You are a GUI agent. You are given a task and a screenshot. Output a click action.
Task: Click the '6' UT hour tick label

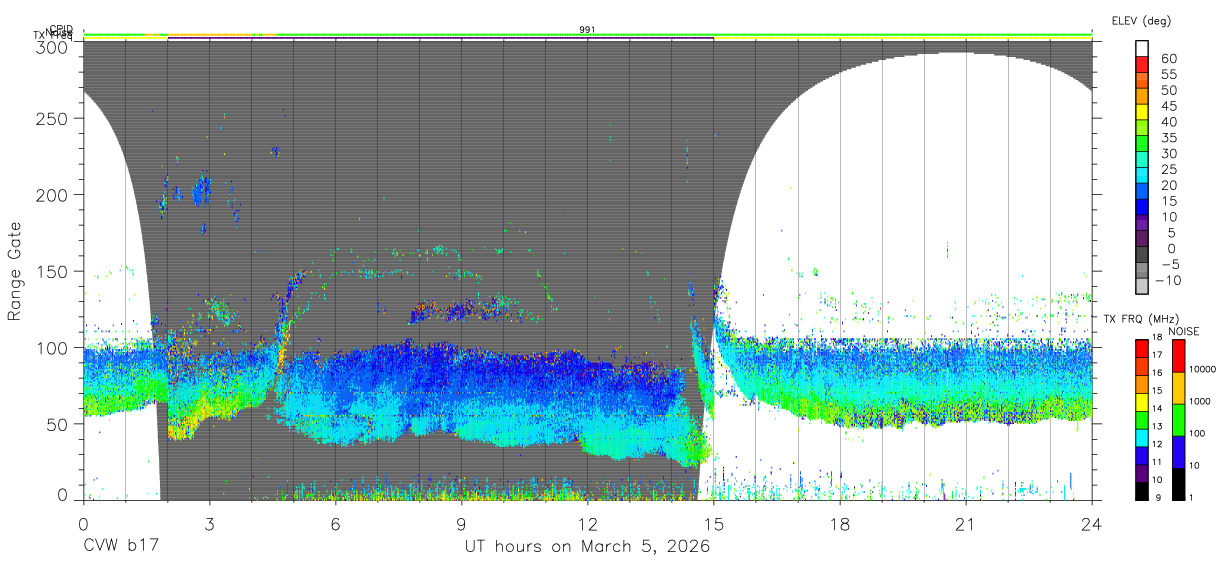coord(335,523)
